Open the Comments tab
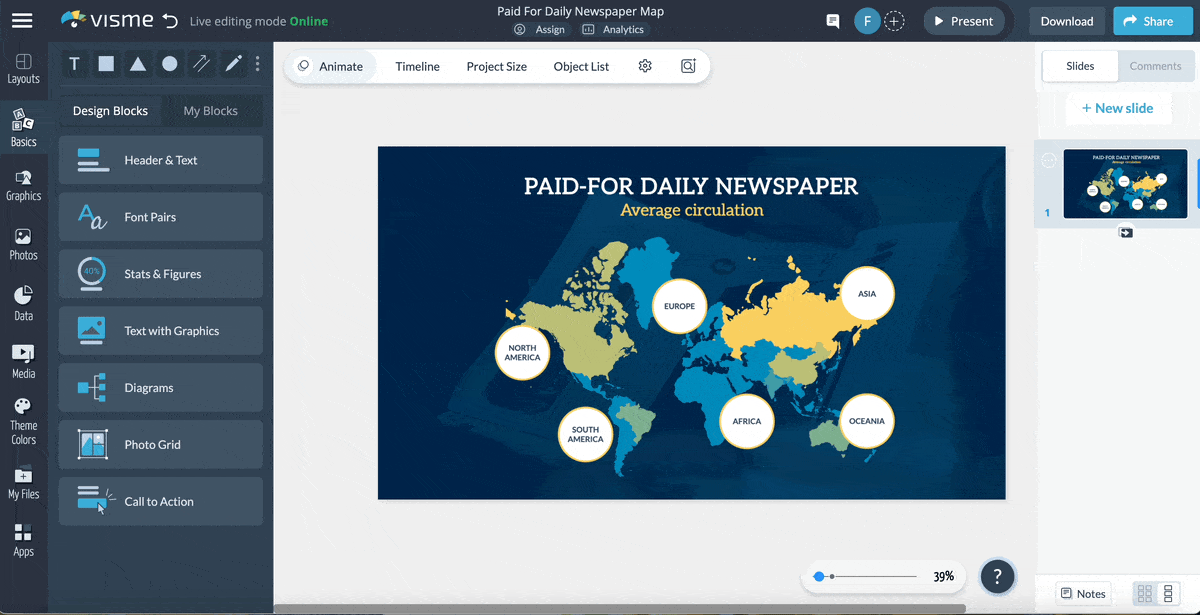Viewport: 1200px width, 615px height. tap(1155, 66)
